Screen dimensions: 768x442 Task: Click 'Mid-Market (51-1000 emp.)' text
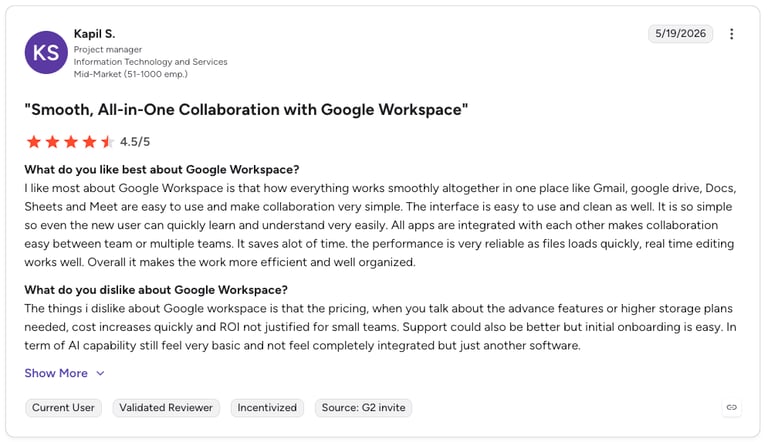(x=130, y=74)
